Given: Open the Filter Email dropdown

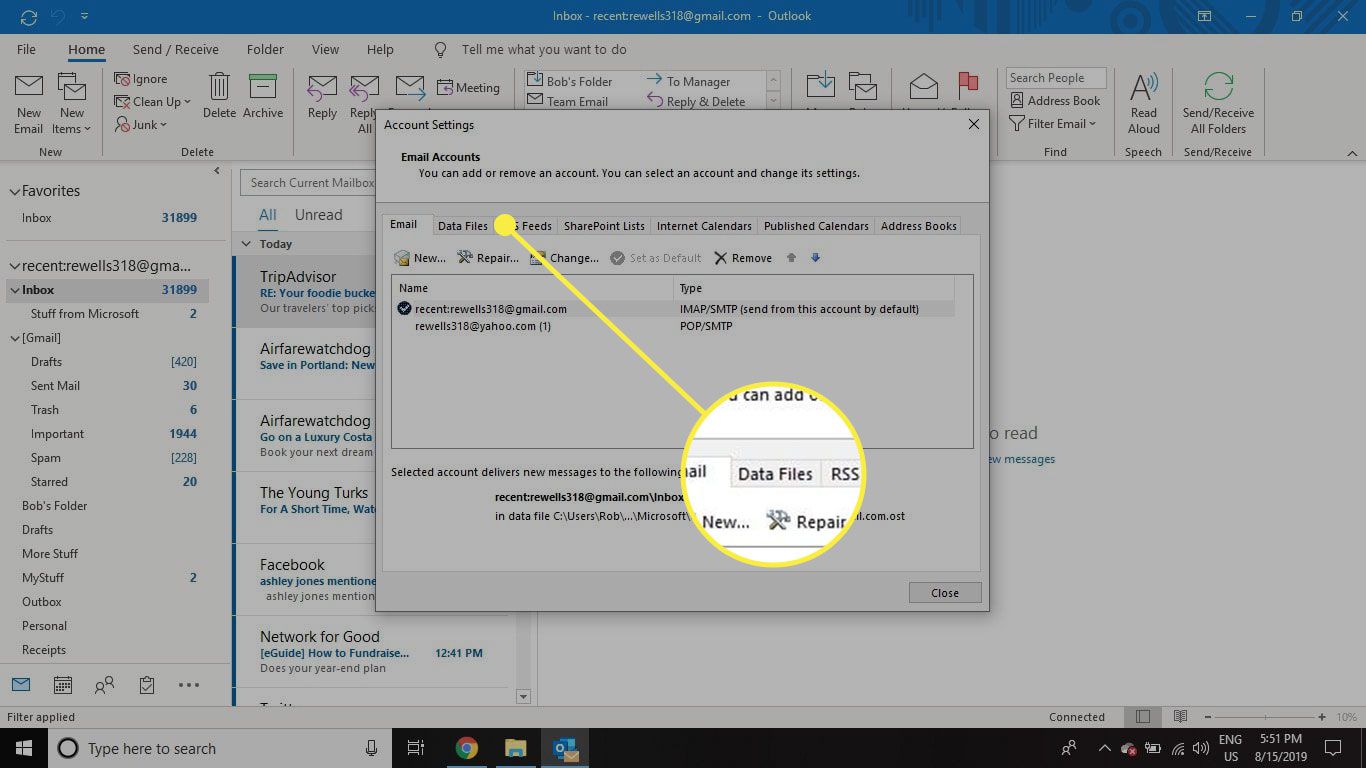Looking at the screenshot, I should tap(1053, 124).
